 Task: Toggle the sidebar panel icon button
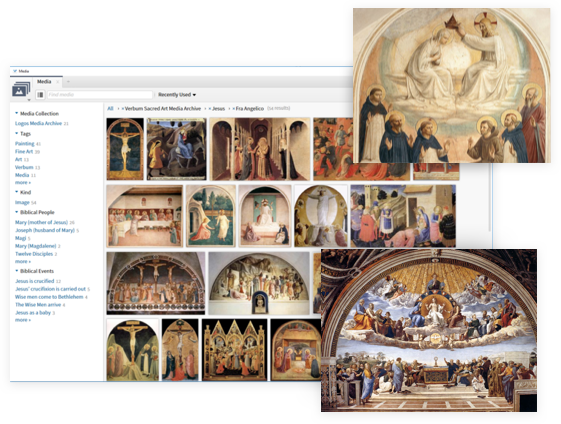(x=40, y=95)
